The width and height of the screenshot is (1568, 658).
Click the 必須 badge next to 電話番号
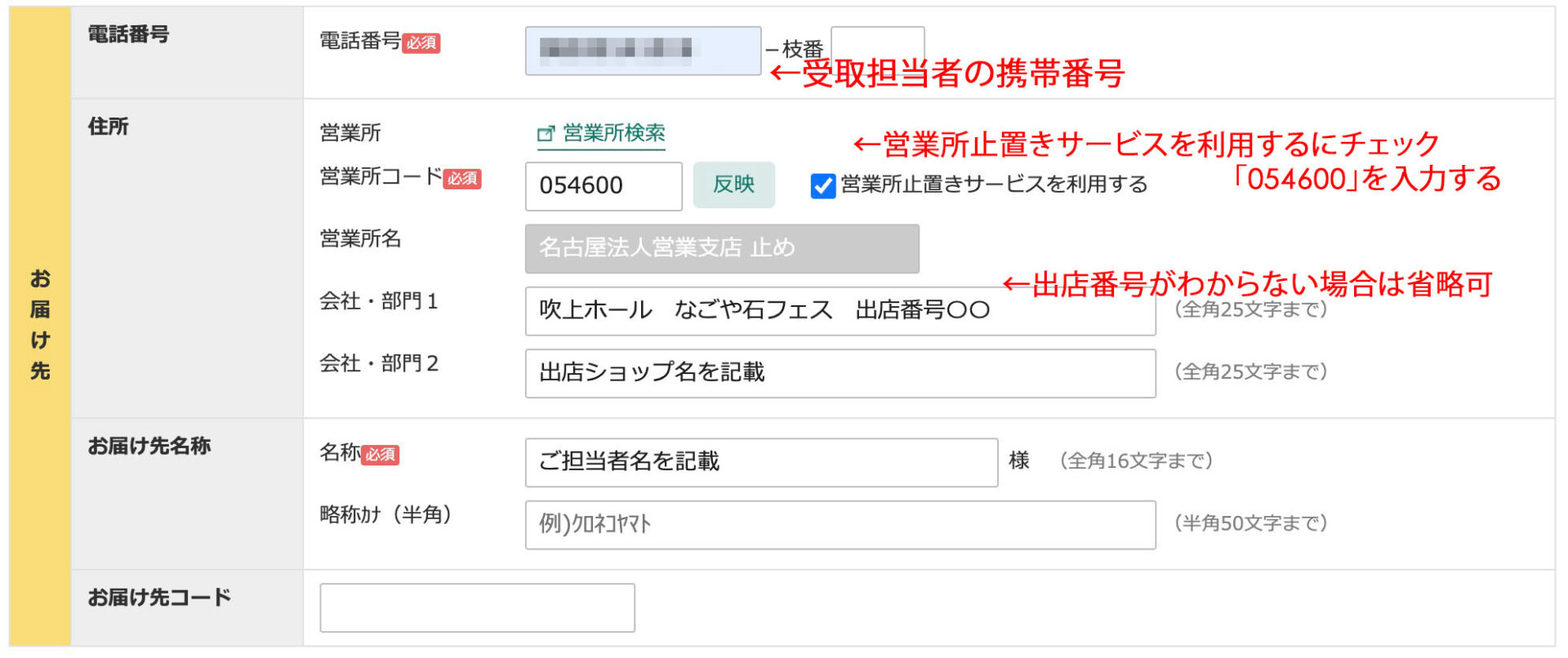pyautogui.click(x=421, y=43)
